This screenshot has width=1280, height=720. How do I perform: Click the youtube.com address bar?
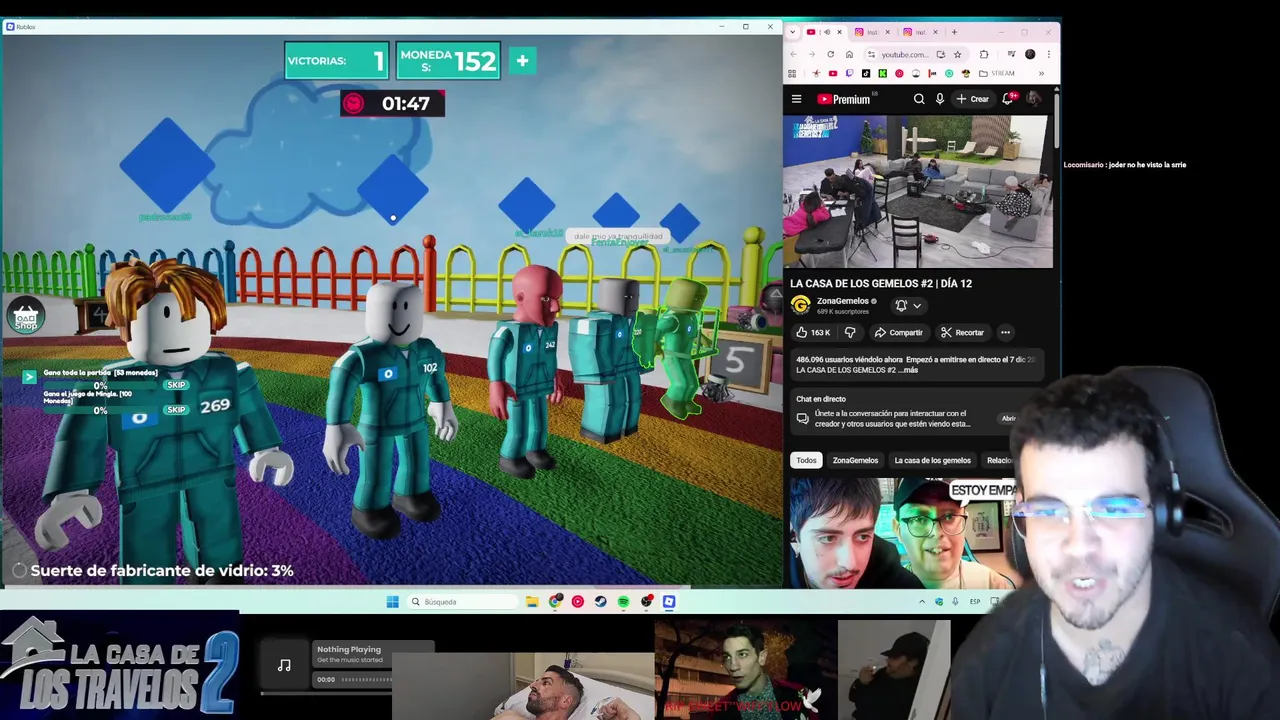[905, 54]
